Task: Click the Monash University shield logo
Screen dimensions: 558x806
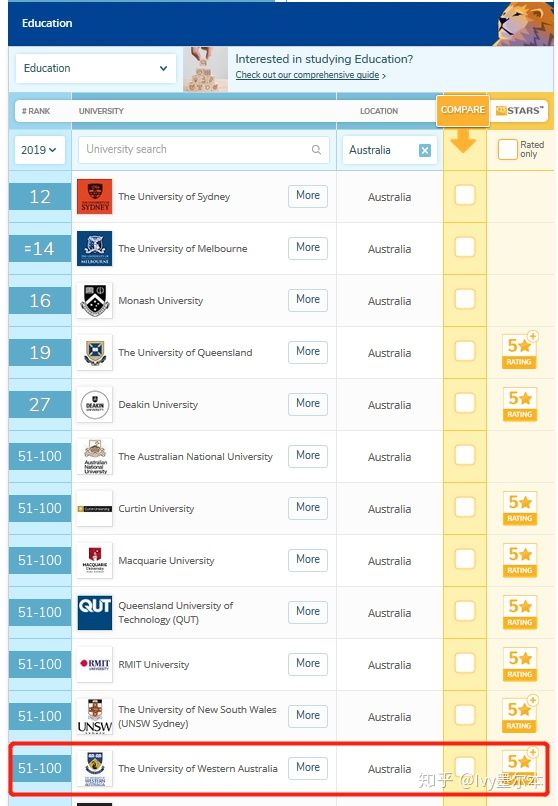Action: [x=95, y=300]
